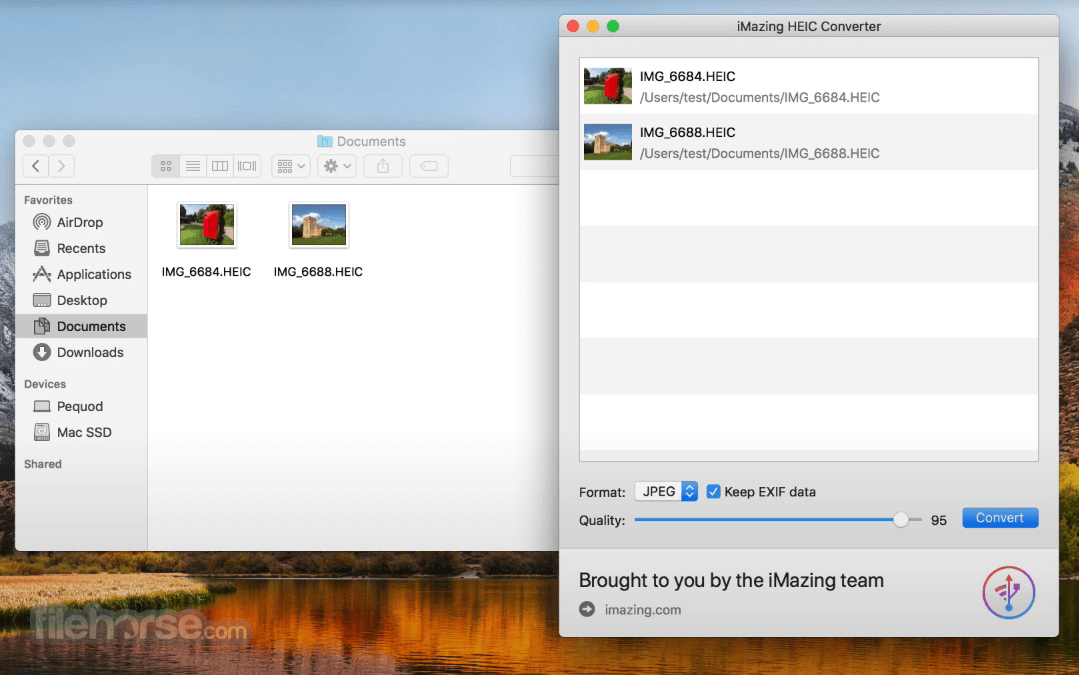Select Documents in Finder sidebar
The image size is (1079, 675).
81,326
